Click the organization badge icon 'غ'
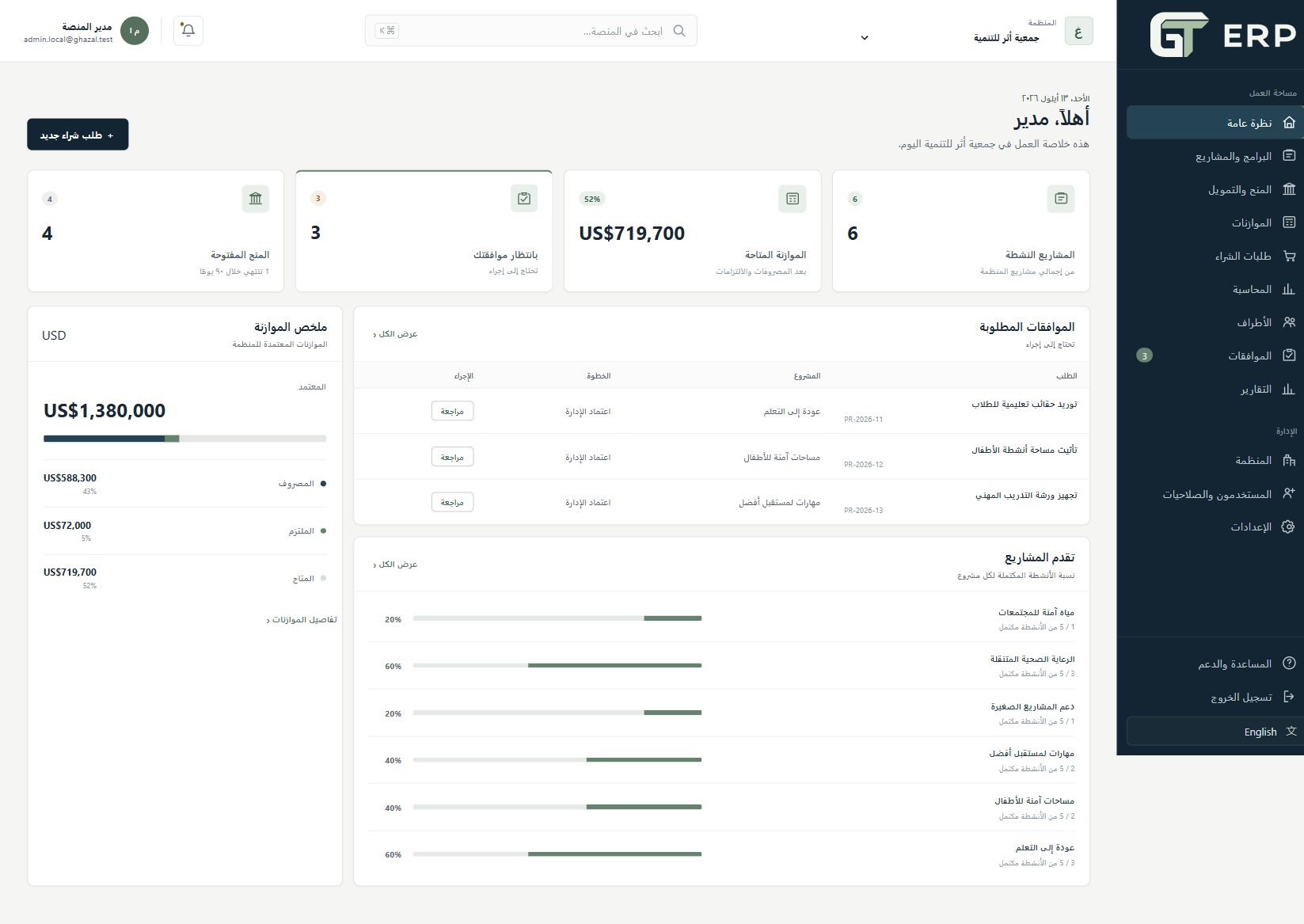The height and width of the screenshot is (924, 1304). 1078,32
